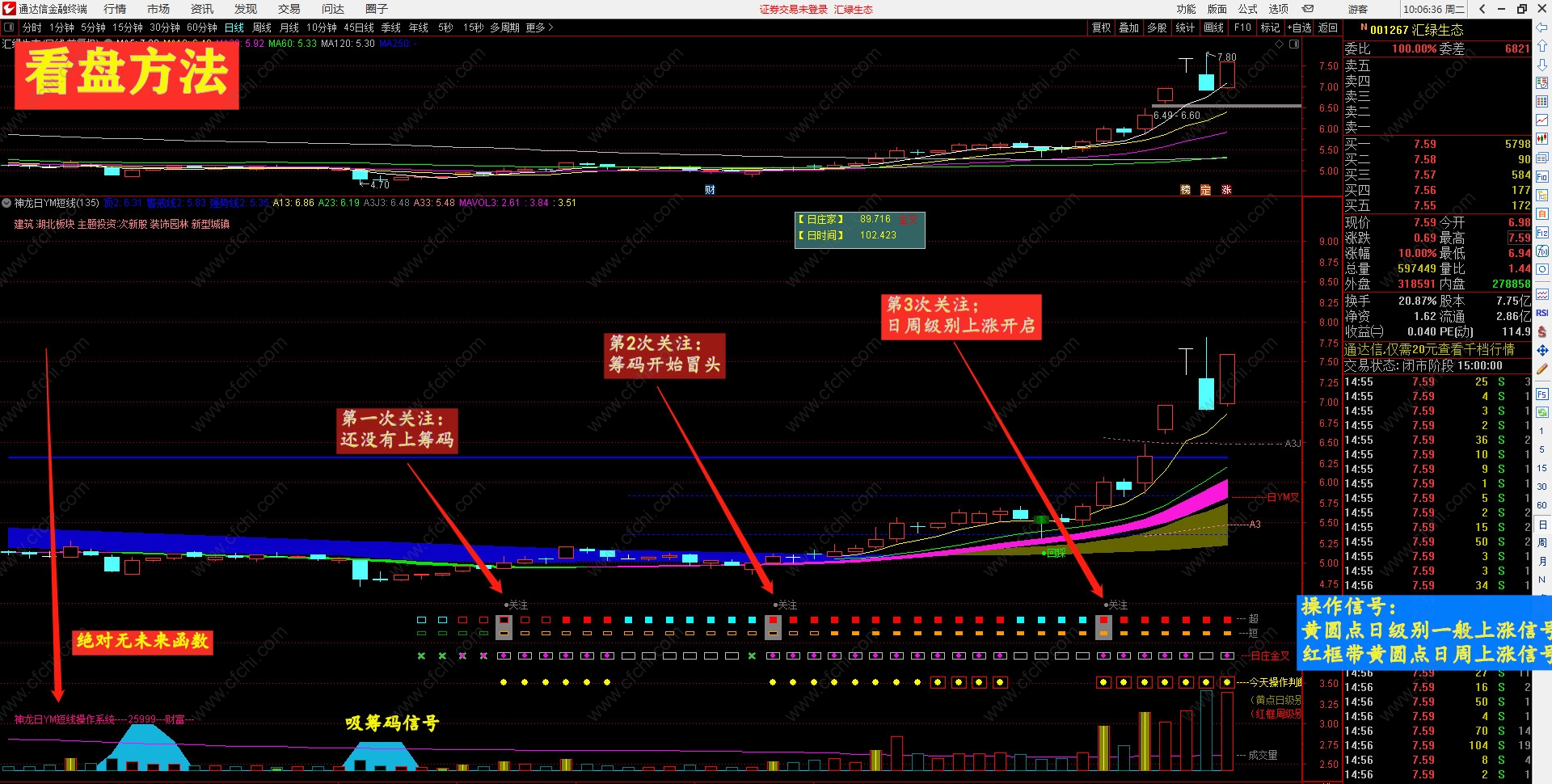Switch to 15-minute period in right sidebar
Viewport: 1552px width, 784px height.
[1541, 468]
